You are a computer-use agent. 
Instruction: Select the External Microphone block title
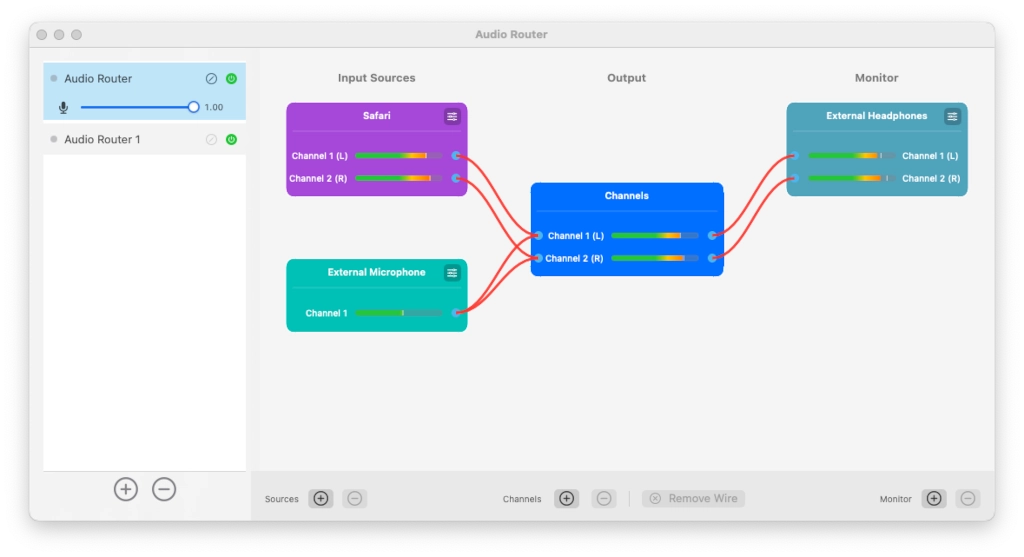pos(376,272)
